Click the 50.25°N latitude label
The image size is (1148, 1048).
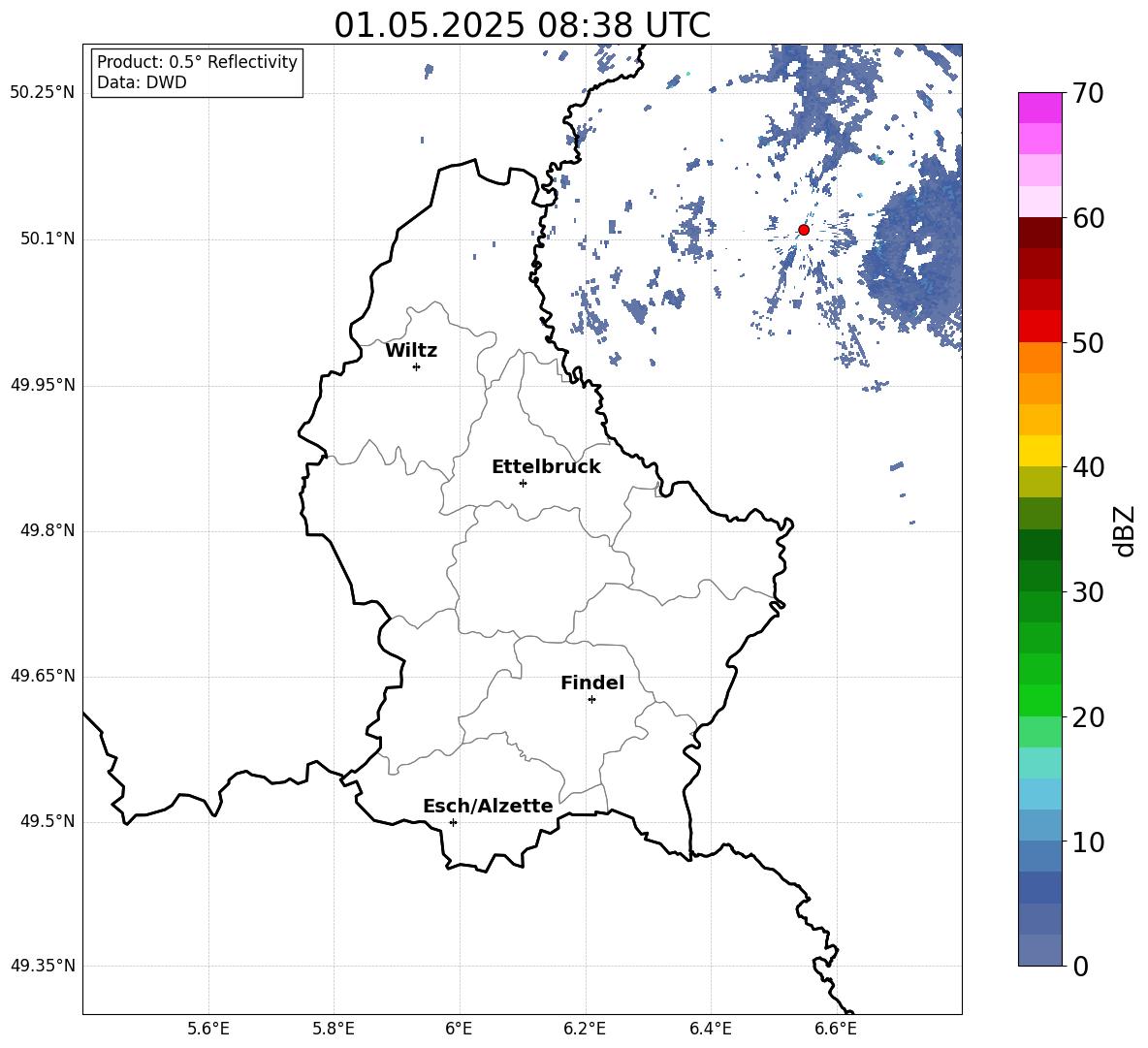(x=43, y=93)
